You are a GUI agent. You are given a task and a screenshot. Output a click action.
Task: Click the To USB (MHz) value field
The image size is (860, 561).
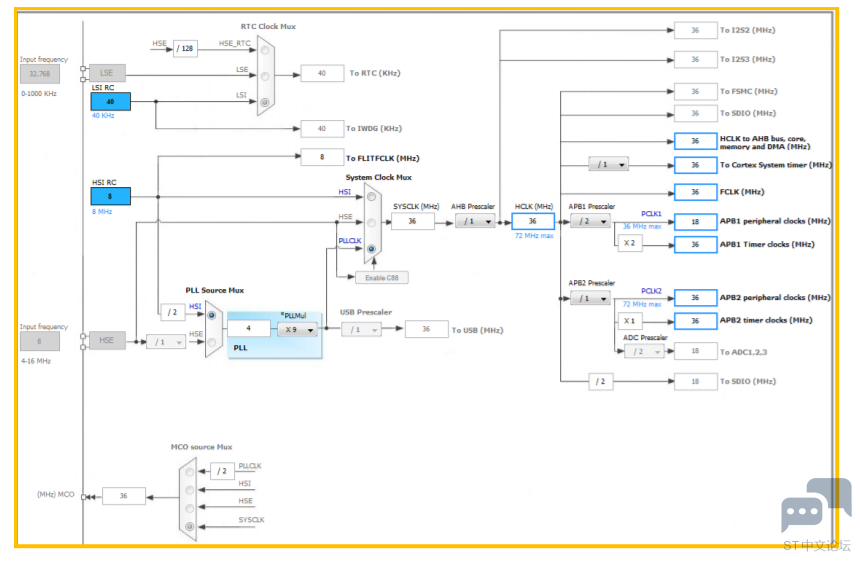click(x=427, y=329)
